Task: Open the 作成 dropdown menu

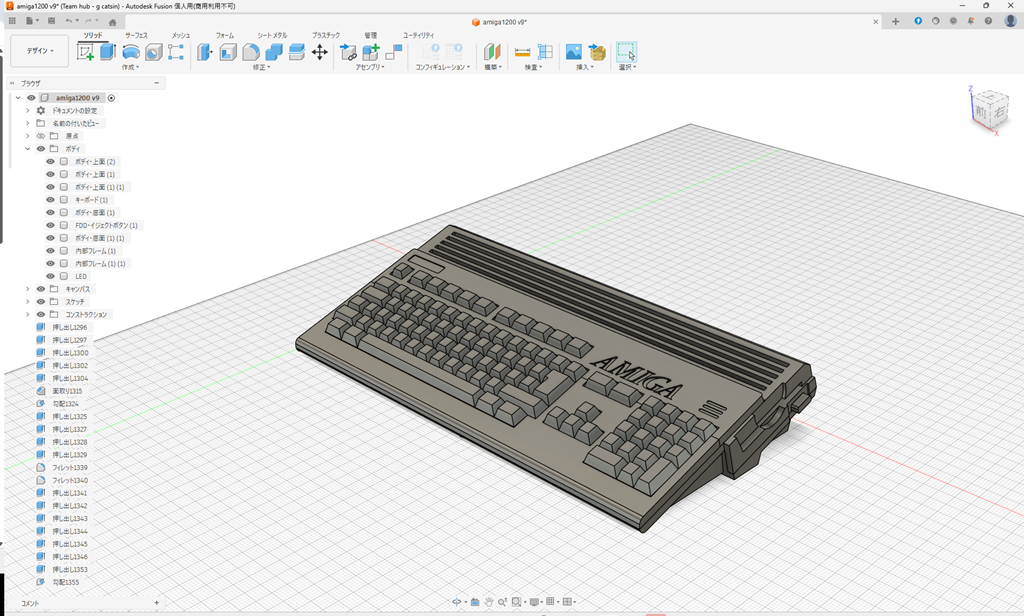Action: pos(129,66)
